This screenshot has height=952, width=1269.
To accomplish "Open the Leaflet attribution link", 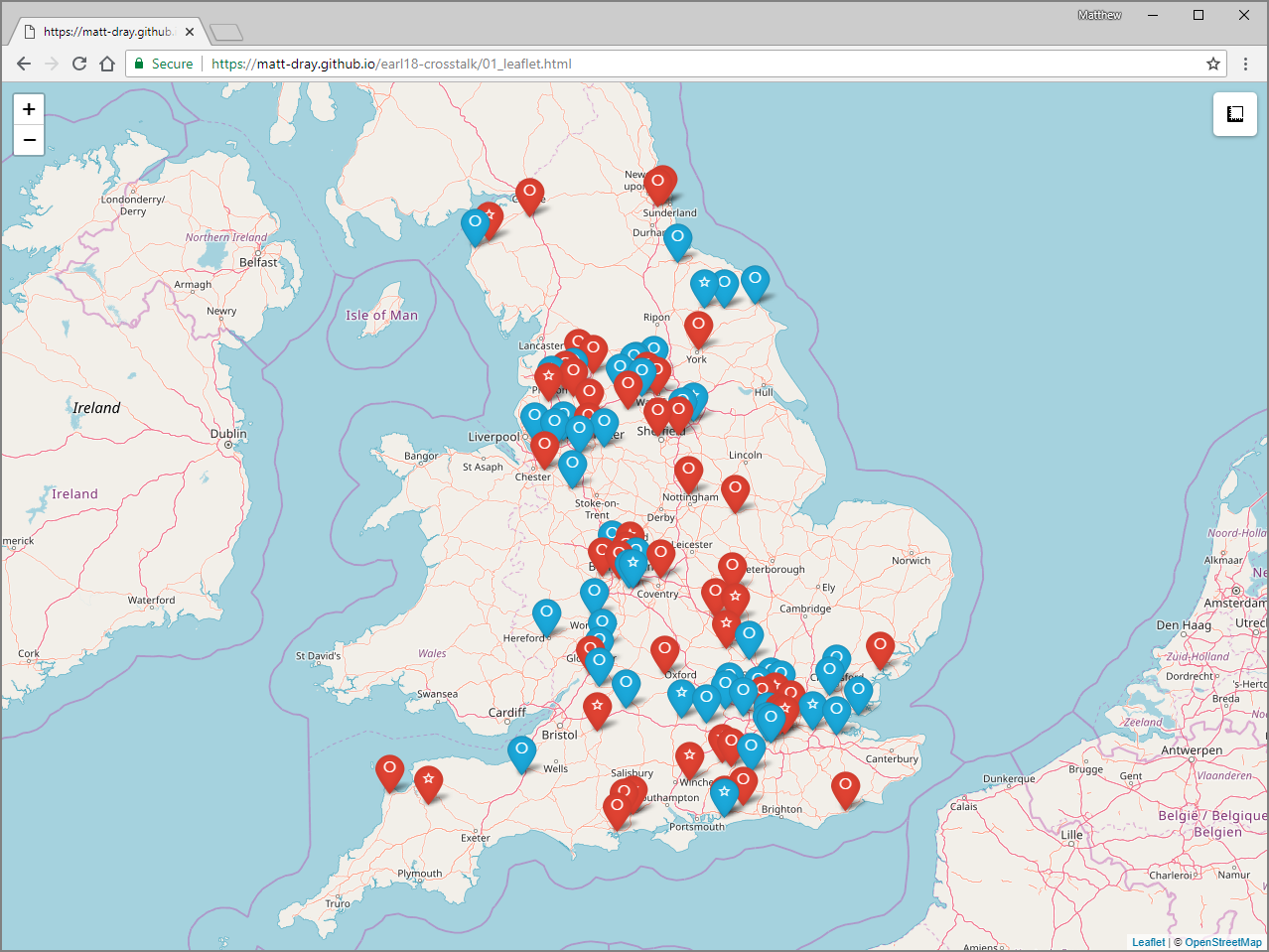I will coord(1148,942).
